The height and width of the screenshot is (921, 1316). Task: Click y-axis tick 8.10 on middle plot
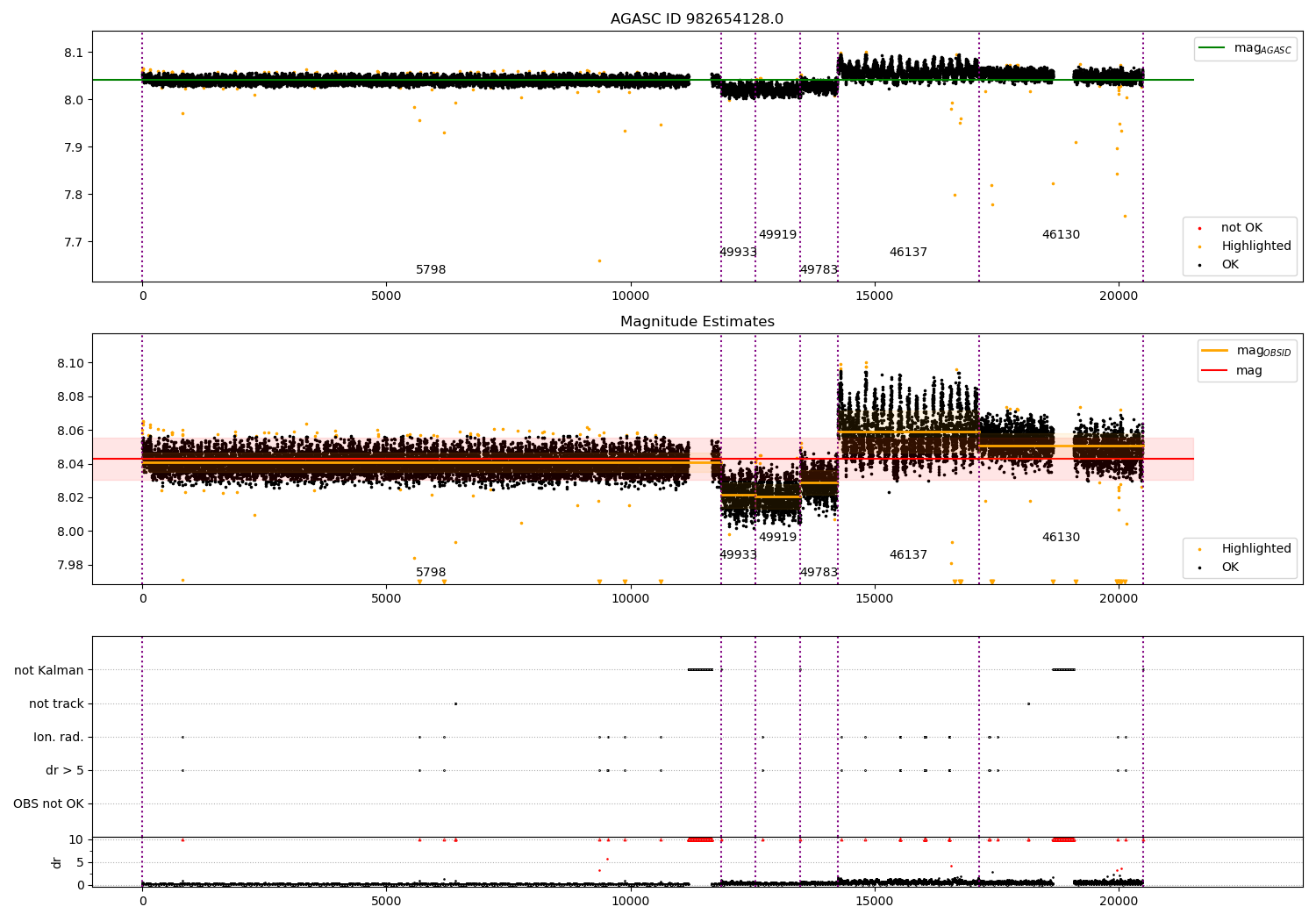70,363
